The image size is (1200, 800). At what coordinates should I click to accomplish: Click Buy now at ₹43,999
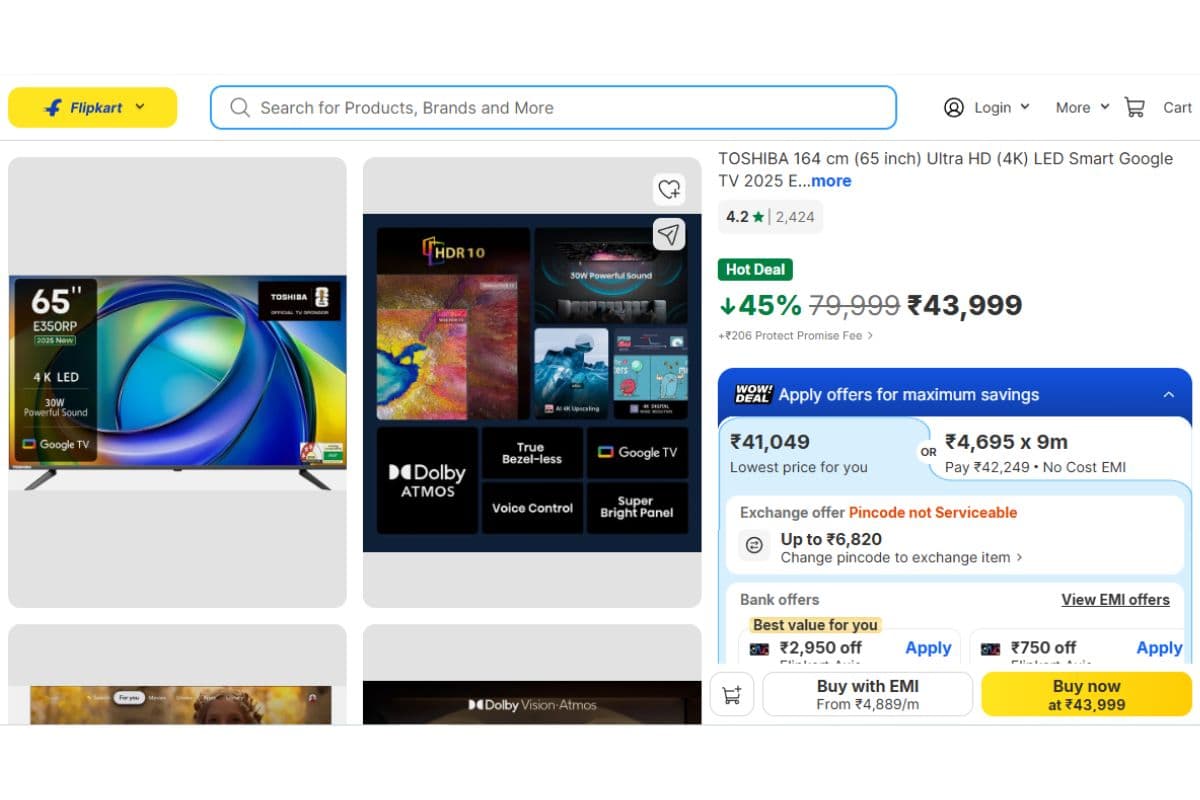1086,694
